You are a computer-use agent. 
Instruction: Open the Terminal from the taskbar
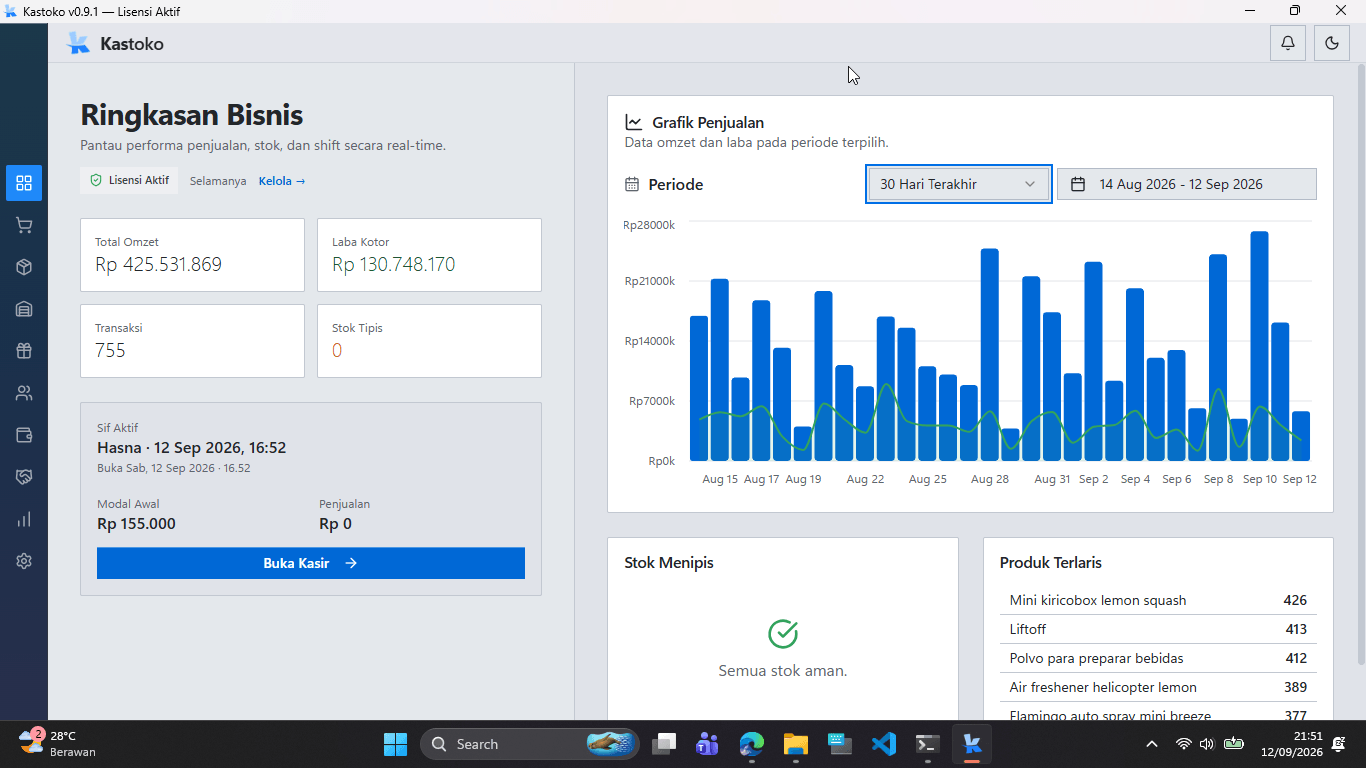click(x=927, y=744)
